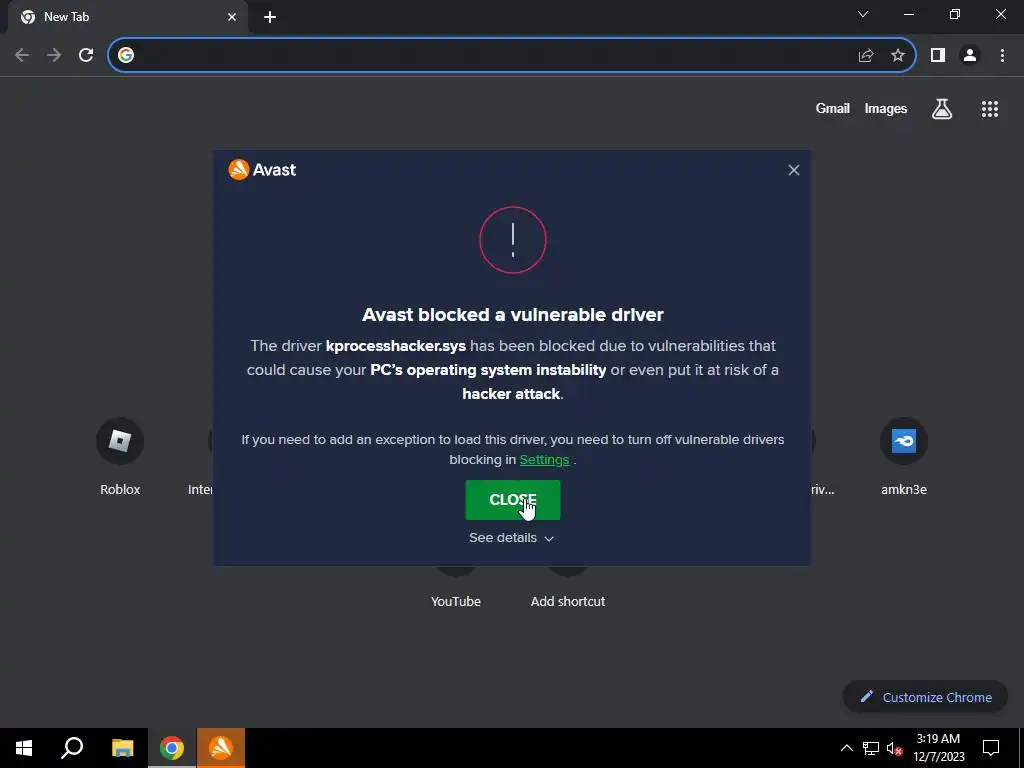Open the Google apps grid icon
The image size is (1024, 768).
990,108
